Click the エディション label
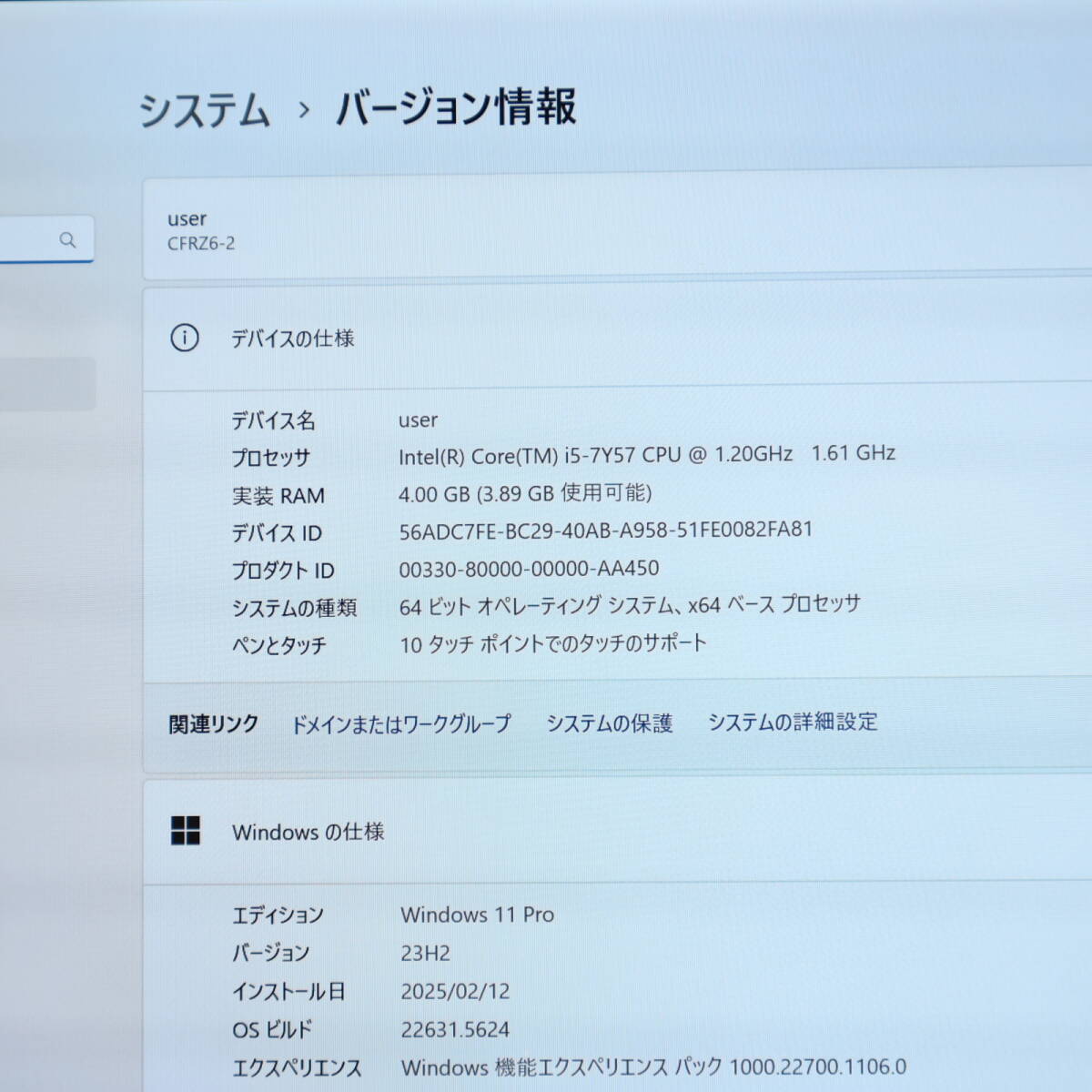1092x1092 pixels. (x=278, y=915)
